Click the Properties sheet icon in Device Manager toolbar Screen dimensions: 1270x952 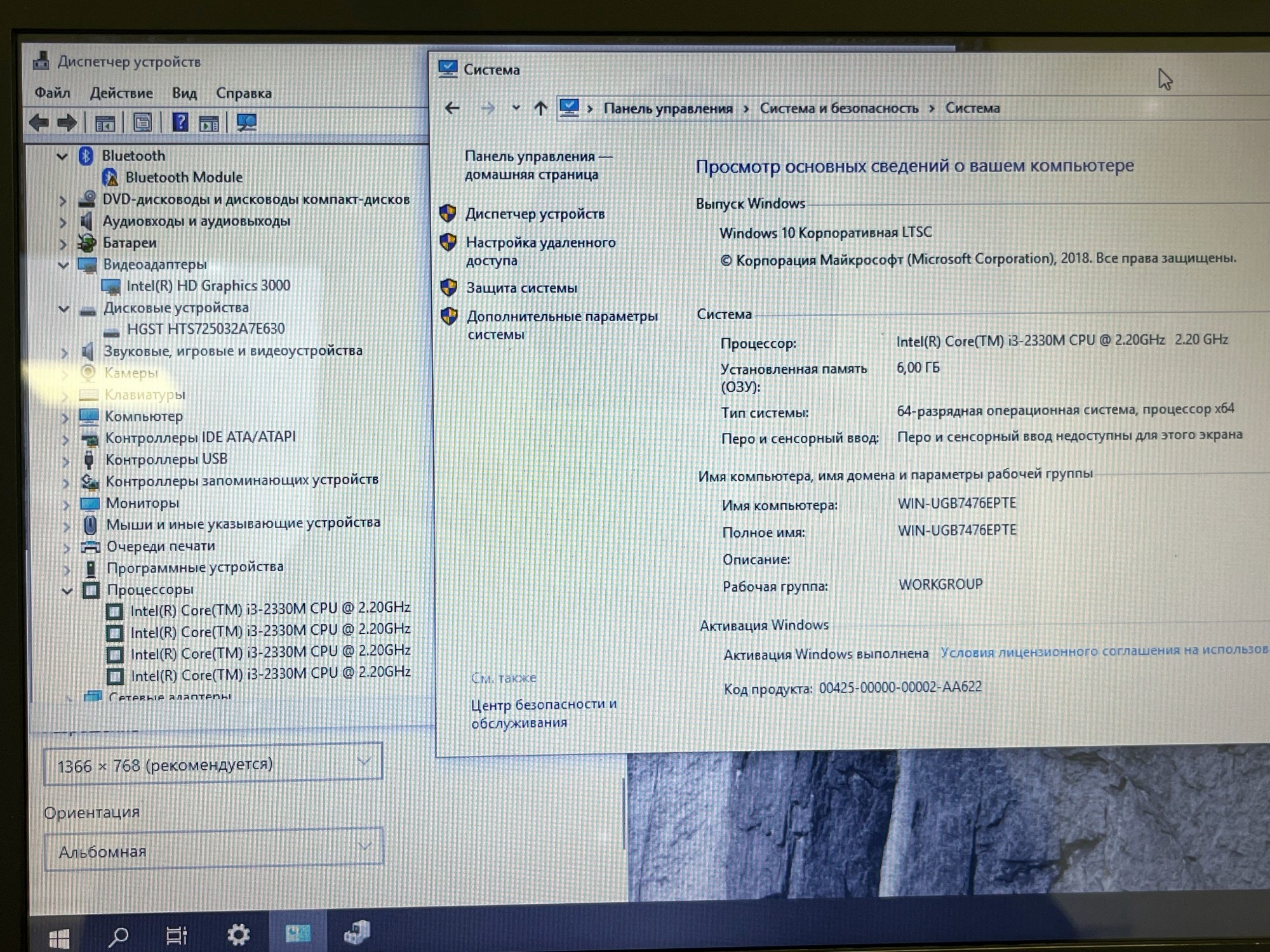(142, 122)
